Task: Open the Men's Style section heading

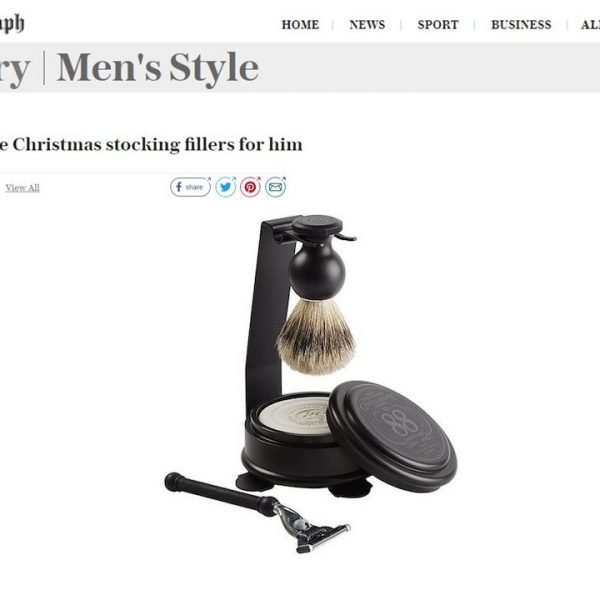Action: pyautogui.click(x=158, y=68)
